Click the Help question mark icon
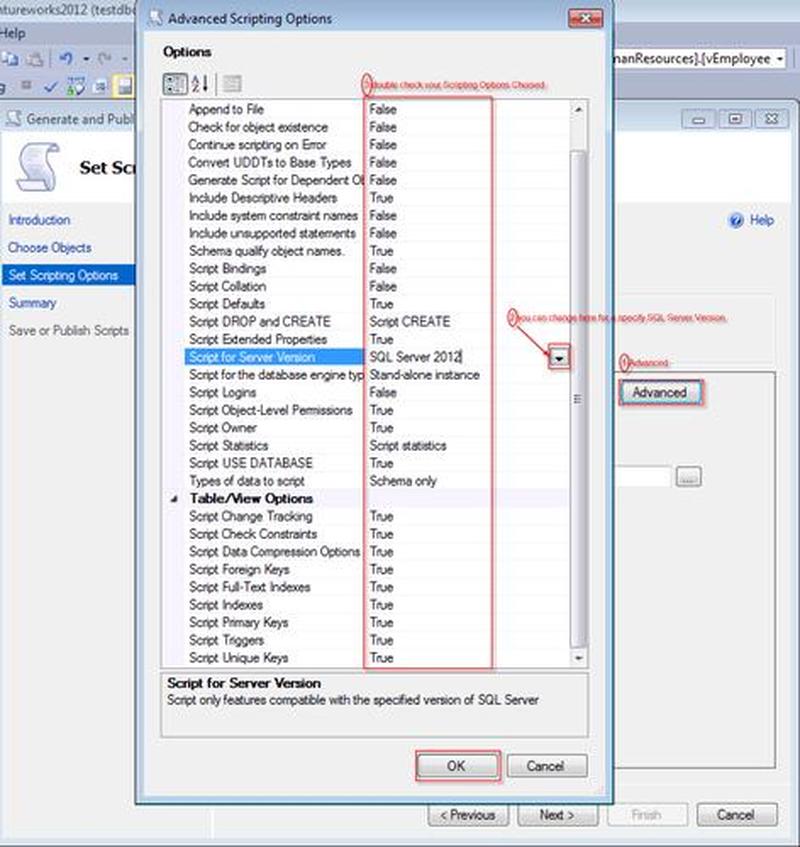 click(x=736, y=220)
